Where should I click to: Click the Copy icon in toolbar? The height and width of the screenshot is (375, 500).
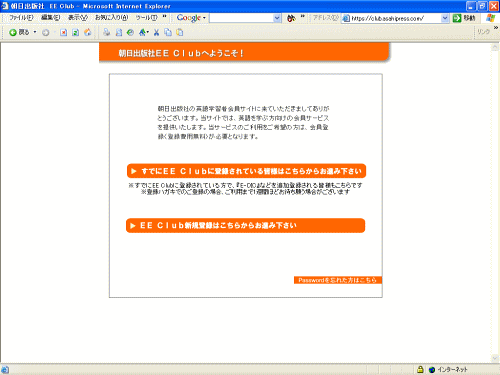click(x=168, y=32)
